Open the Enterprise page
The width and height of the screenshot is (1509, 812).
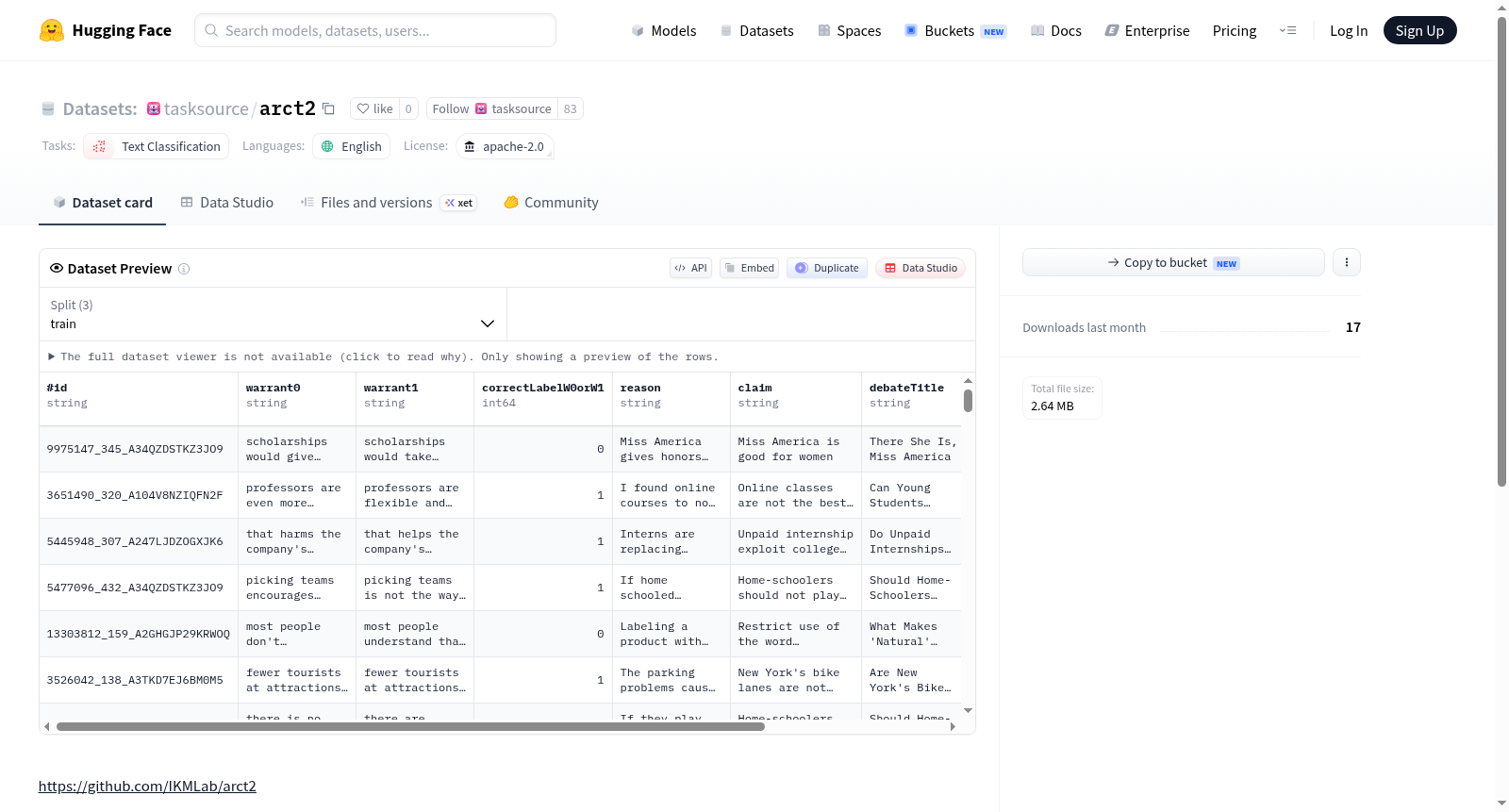pos(1147,30)
